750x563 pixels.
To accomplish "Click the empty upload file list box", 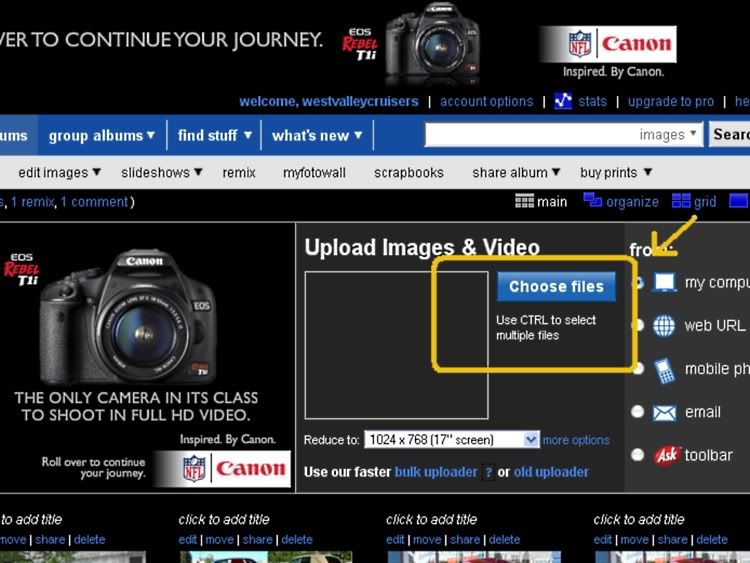I will pos(397,345).
